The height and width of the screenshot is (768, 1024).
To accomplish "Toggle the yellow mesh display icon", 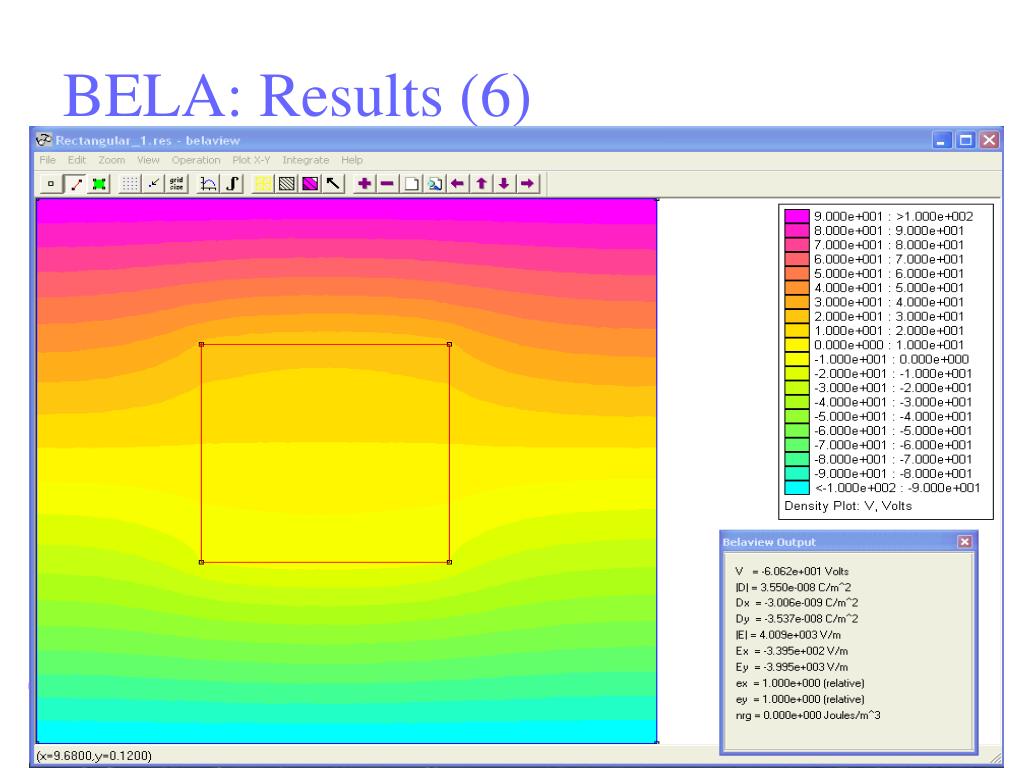I will (x=263, y=184).
